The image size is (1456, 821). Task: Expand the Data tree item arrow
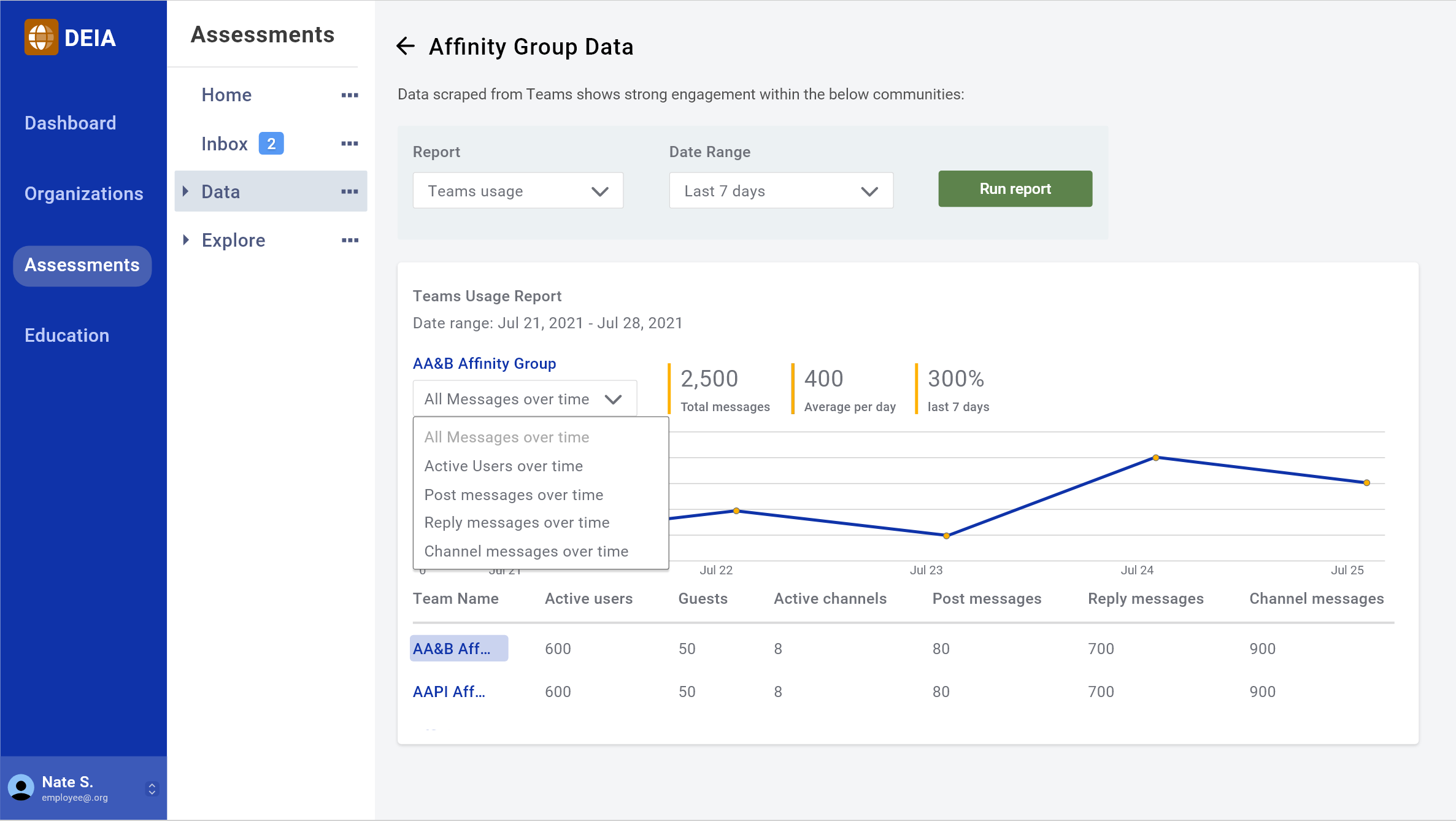185,191
